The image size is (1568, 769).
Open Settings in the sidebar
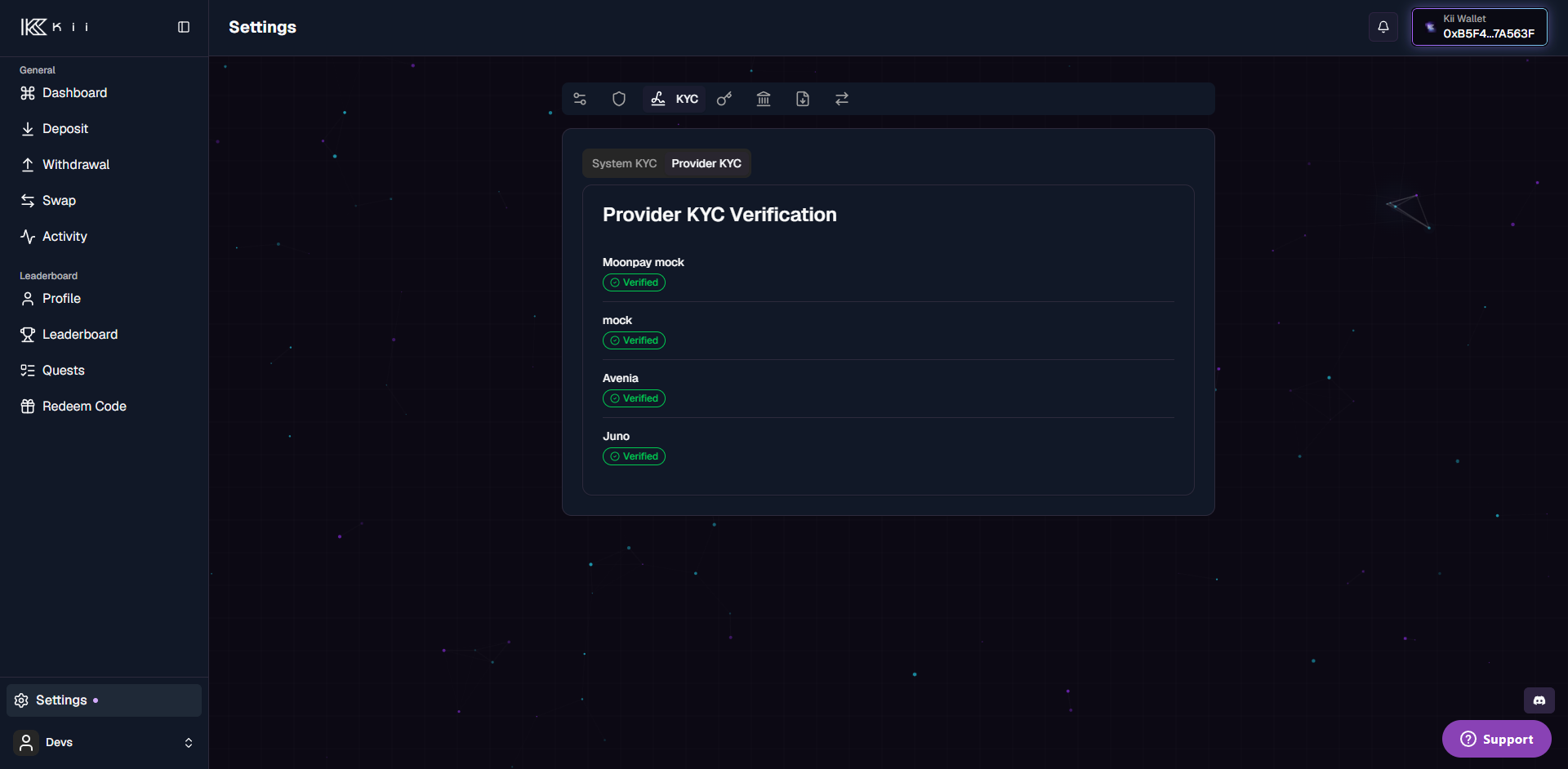point(104,700)
